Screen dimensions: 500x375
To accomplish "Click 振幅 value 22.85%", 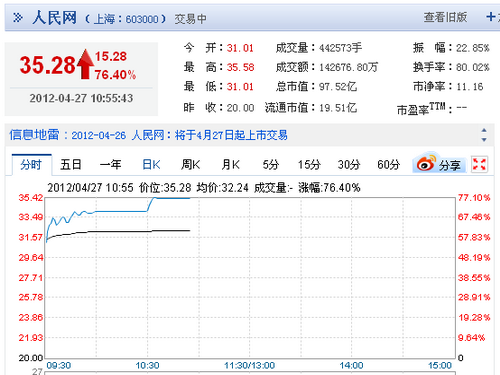I will tap(473, 48).
